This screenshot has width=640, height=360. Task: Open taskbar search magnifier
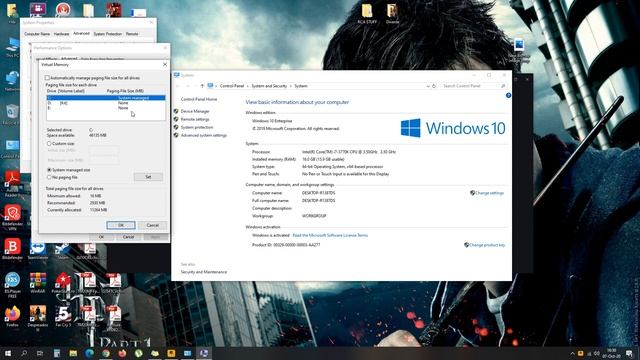point(24,353)
